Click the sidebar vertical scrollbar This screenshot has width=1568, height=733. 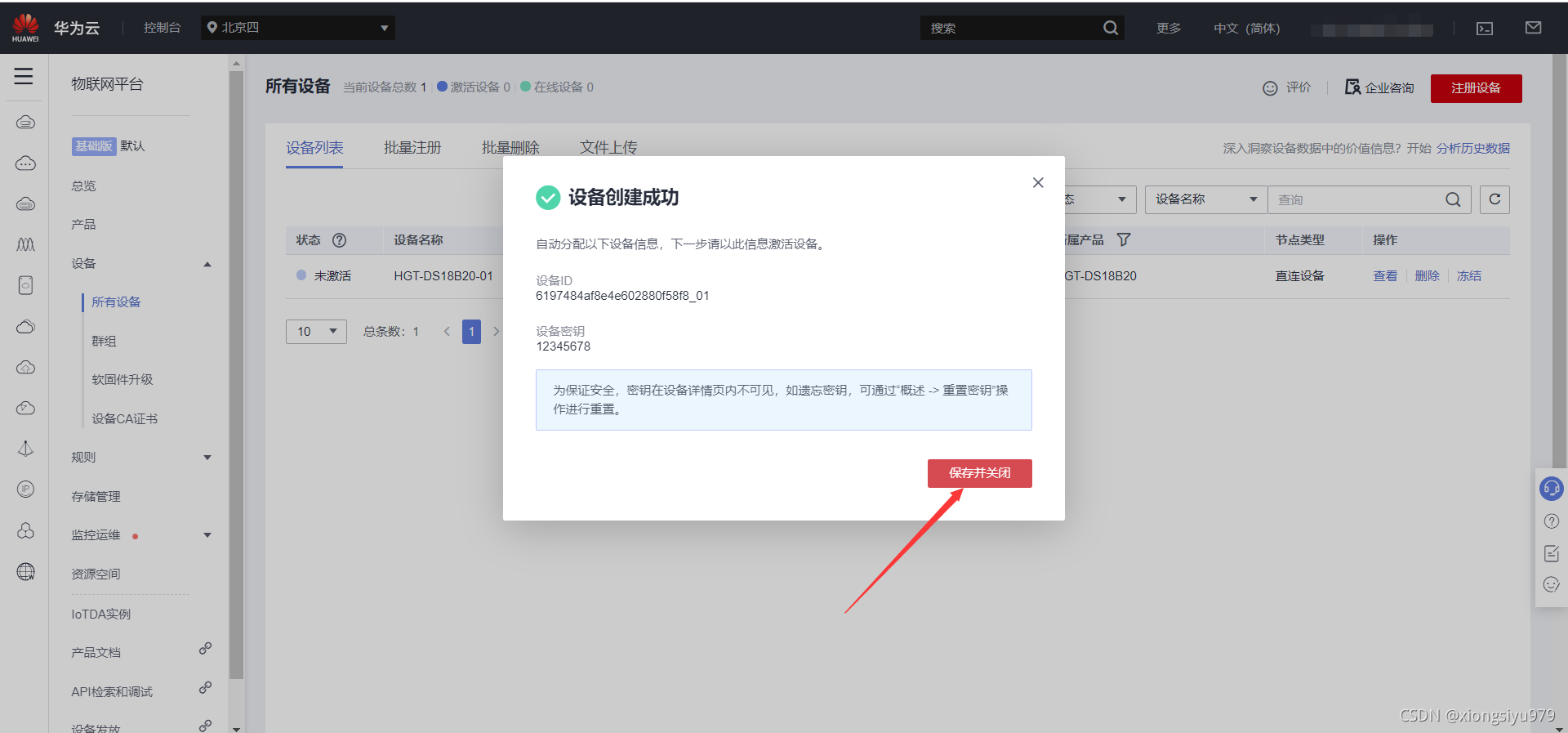237,374
